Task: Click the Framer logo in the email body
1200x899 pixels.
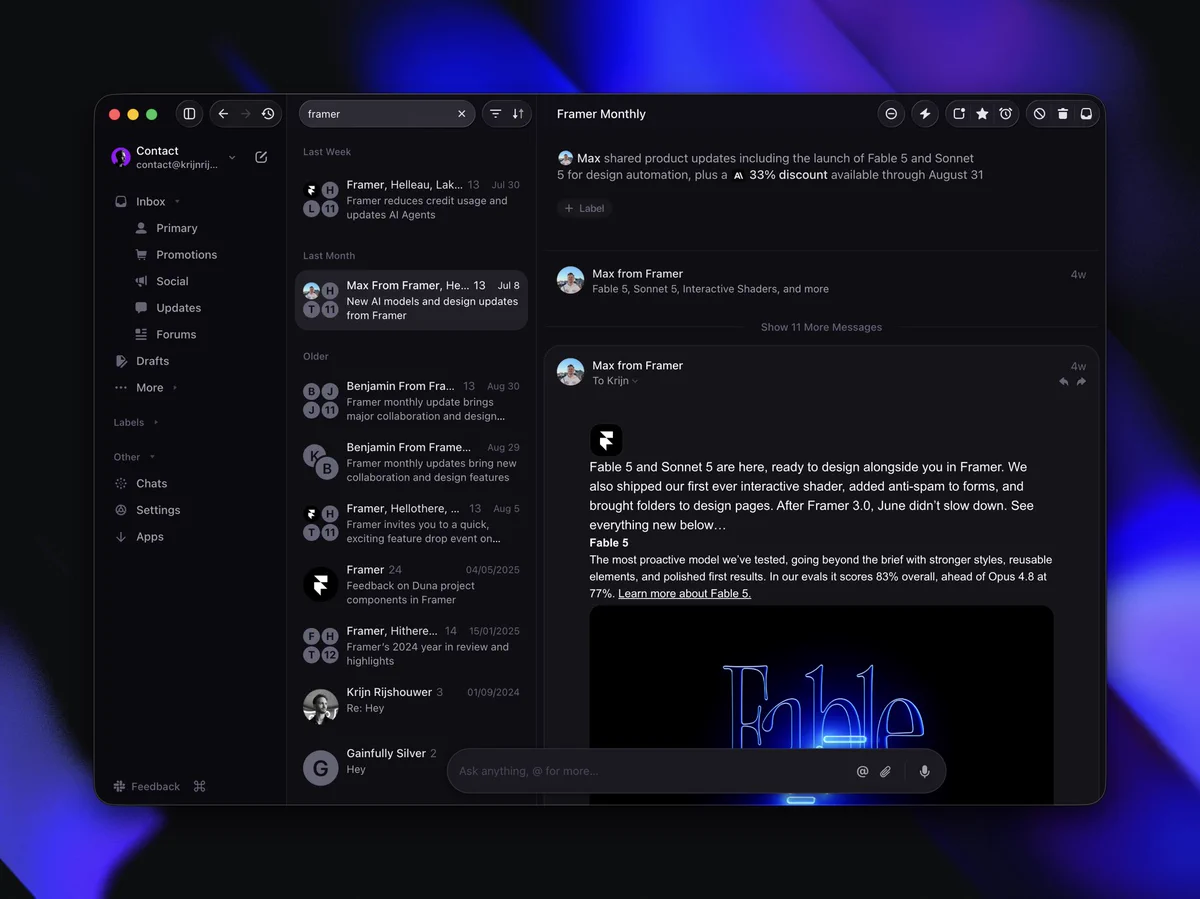Action: [x=606, y=440]
